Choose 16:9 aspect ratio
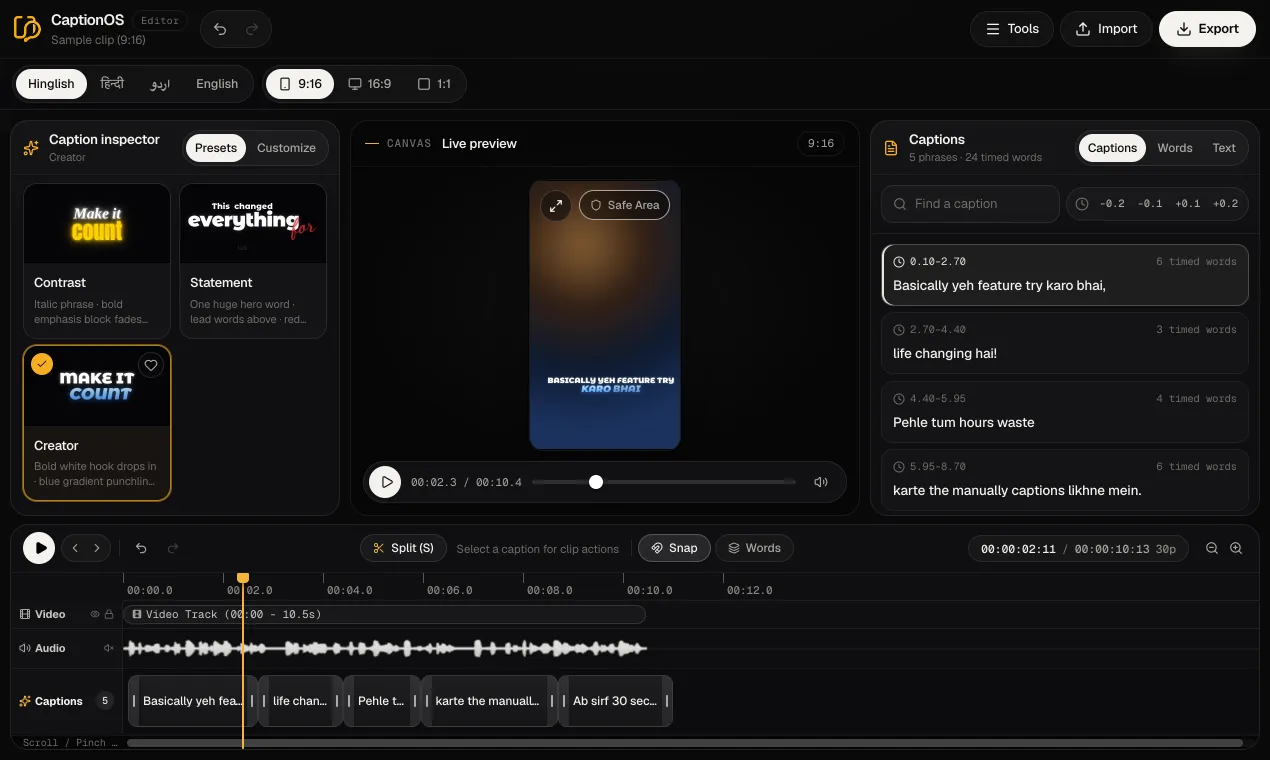The image size is (1270, 760). (x=369, y=84)
